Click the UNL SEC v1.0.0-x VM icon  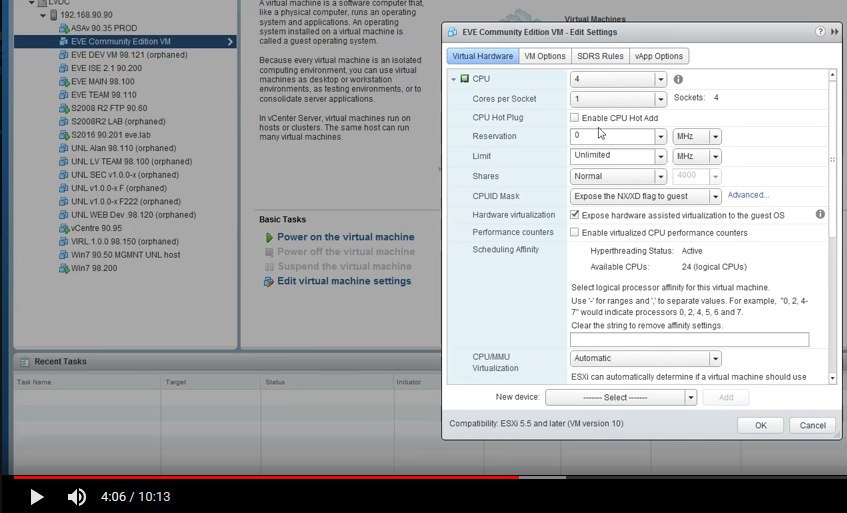point(64,174)
